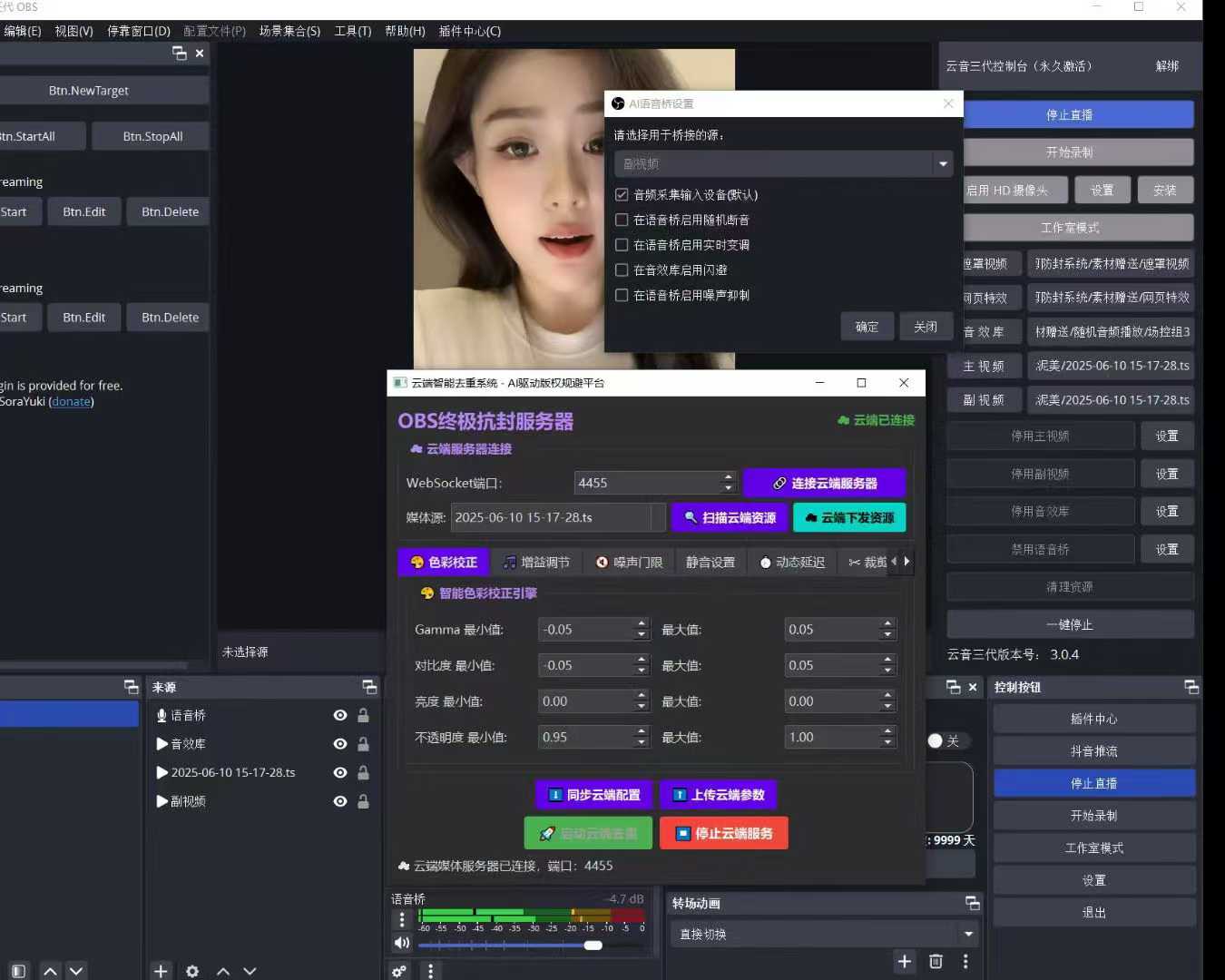This screenshot has height=980, width=1225.
Task: Open bridge source dropdown showing 副视频
Action: (784, 163)
